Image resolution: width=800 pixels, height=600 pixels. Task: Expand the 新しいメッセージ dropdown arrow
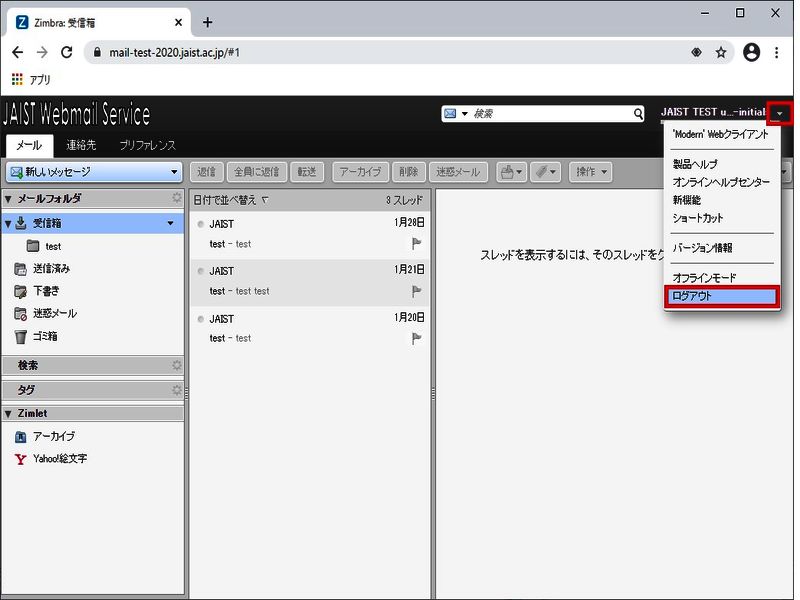click(x=173, y=172)
